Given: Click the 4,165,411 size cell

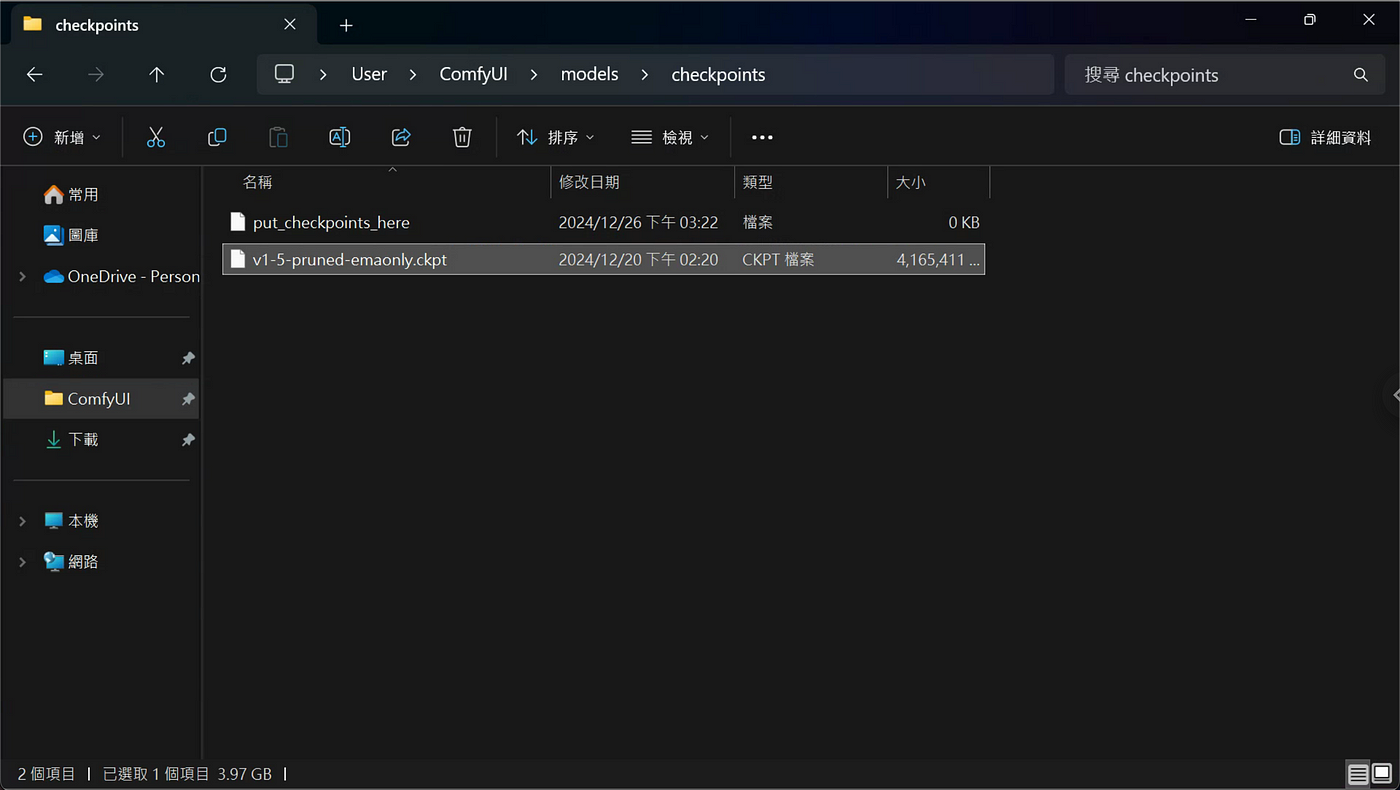Looking at the screenshot, I should click(x=938, y=259).
